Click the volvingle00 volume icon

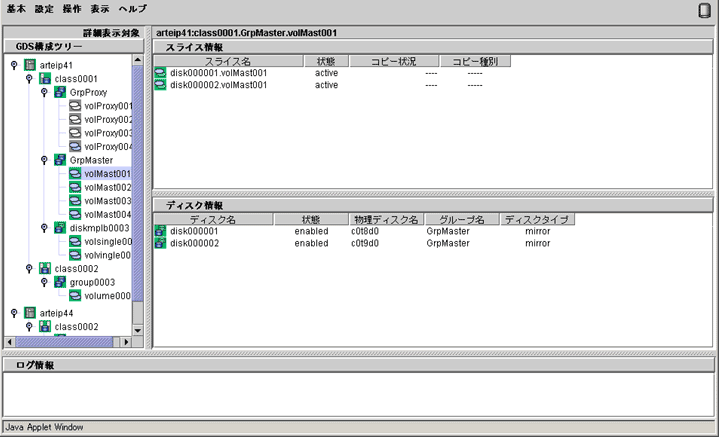pos(75,255)
